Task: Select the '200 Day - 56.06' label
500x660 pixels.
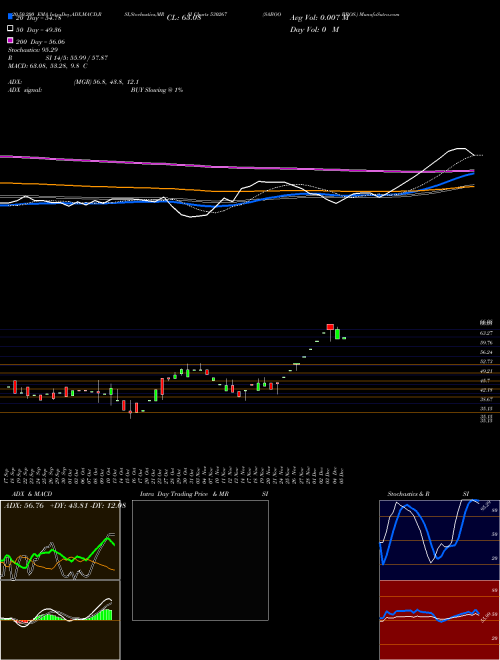Action: [x=40, y=42]
